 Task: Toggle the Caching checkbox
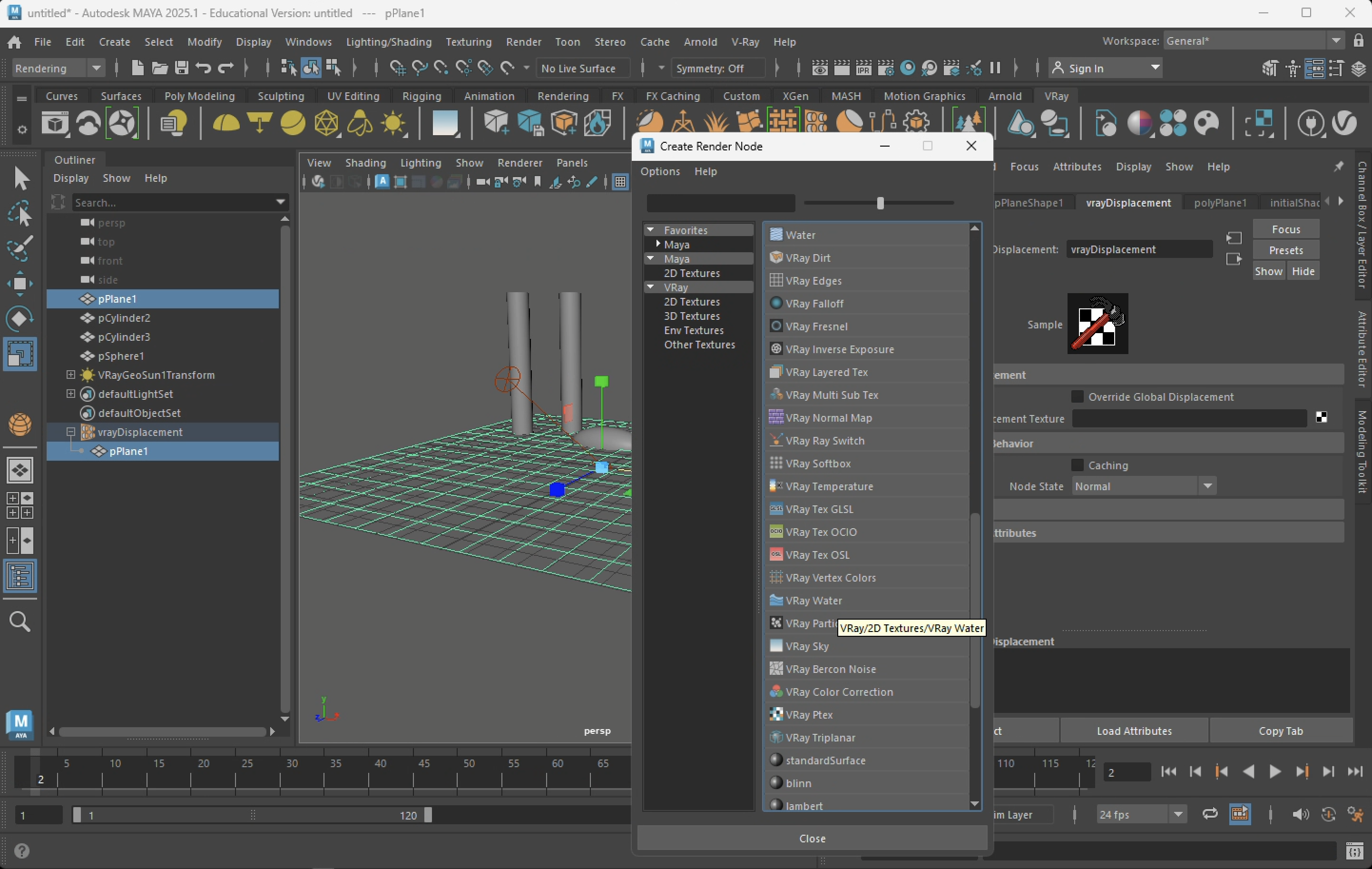[1077, 465]
